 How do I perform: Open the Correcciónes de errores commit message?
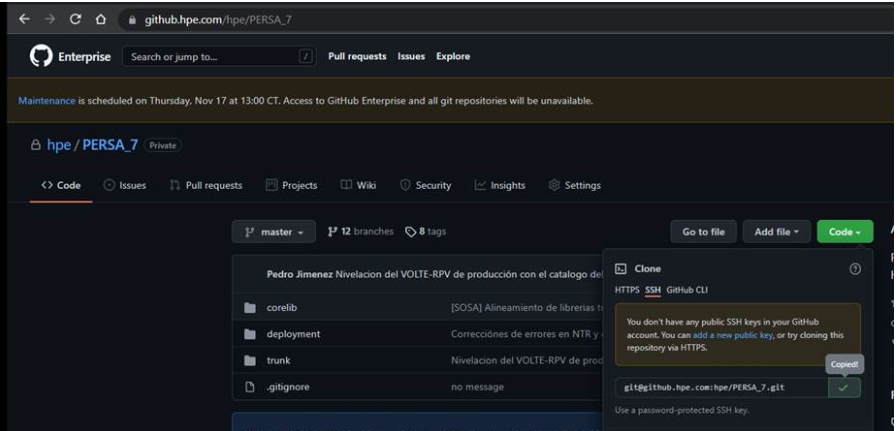point(527,334)
